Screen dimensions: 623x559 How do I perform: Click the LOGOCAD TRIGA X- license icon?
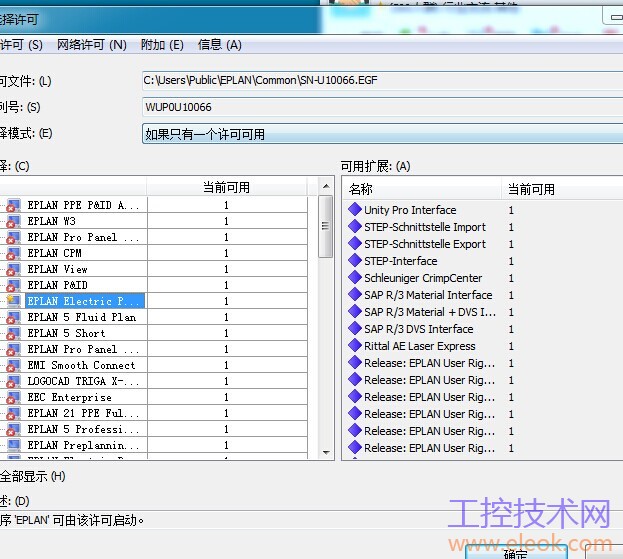tap(13, 381)
